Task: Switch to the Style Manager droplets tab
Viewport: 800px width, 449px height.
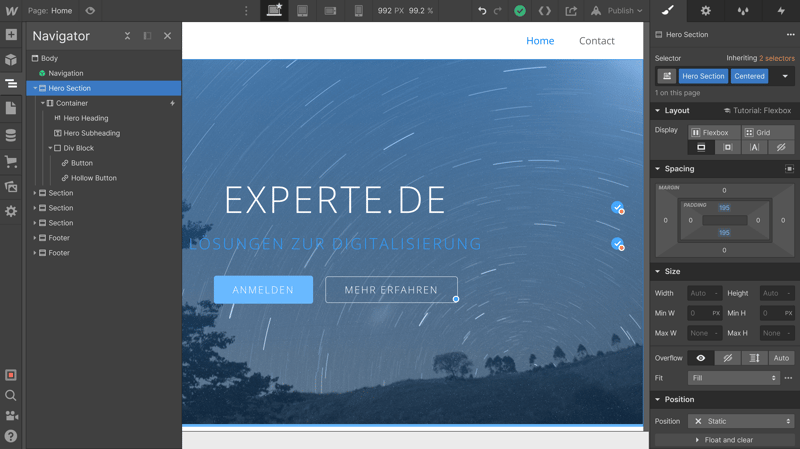Action: 743,11
